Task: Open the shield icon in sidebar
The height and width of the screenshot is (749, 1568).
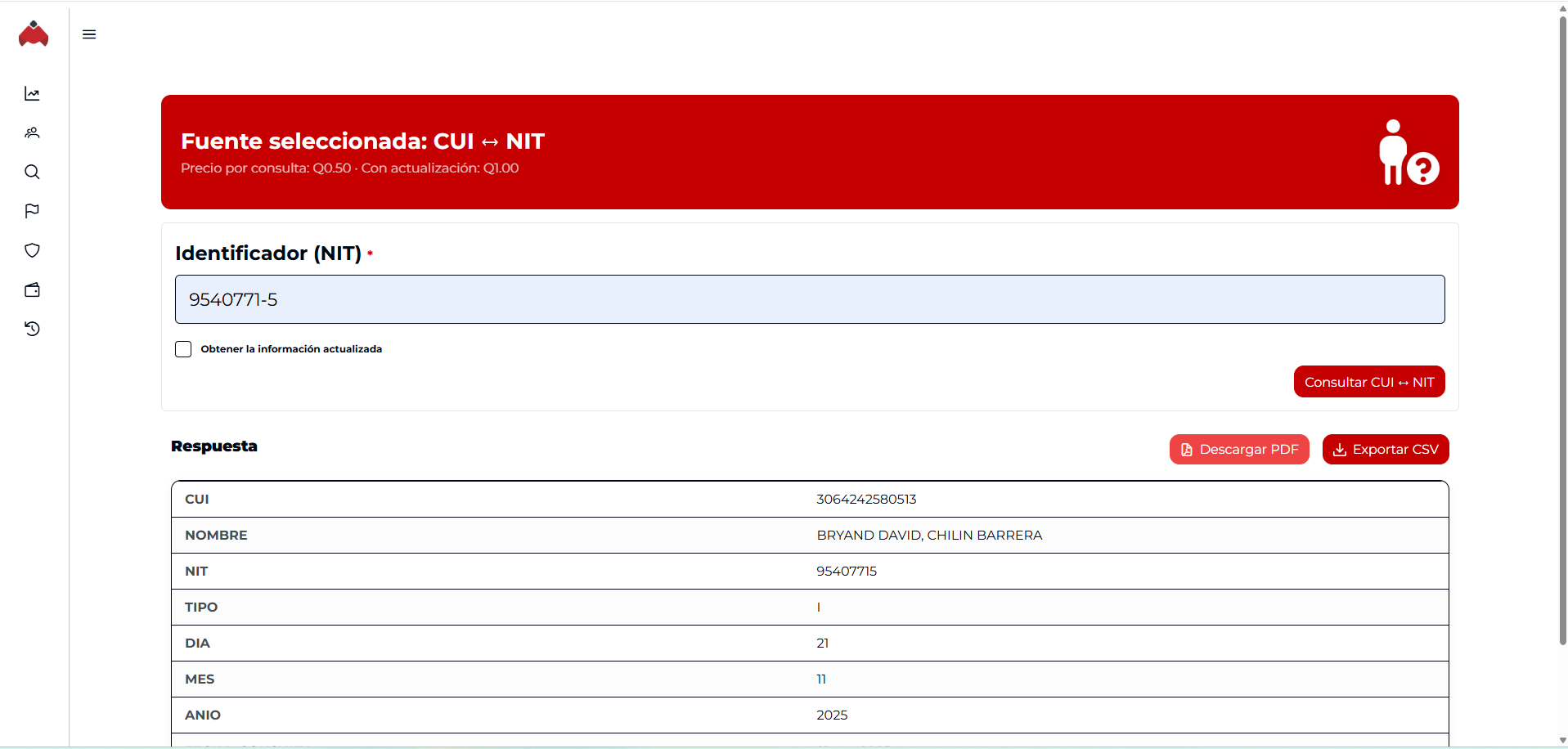Action: click(33, 251)
